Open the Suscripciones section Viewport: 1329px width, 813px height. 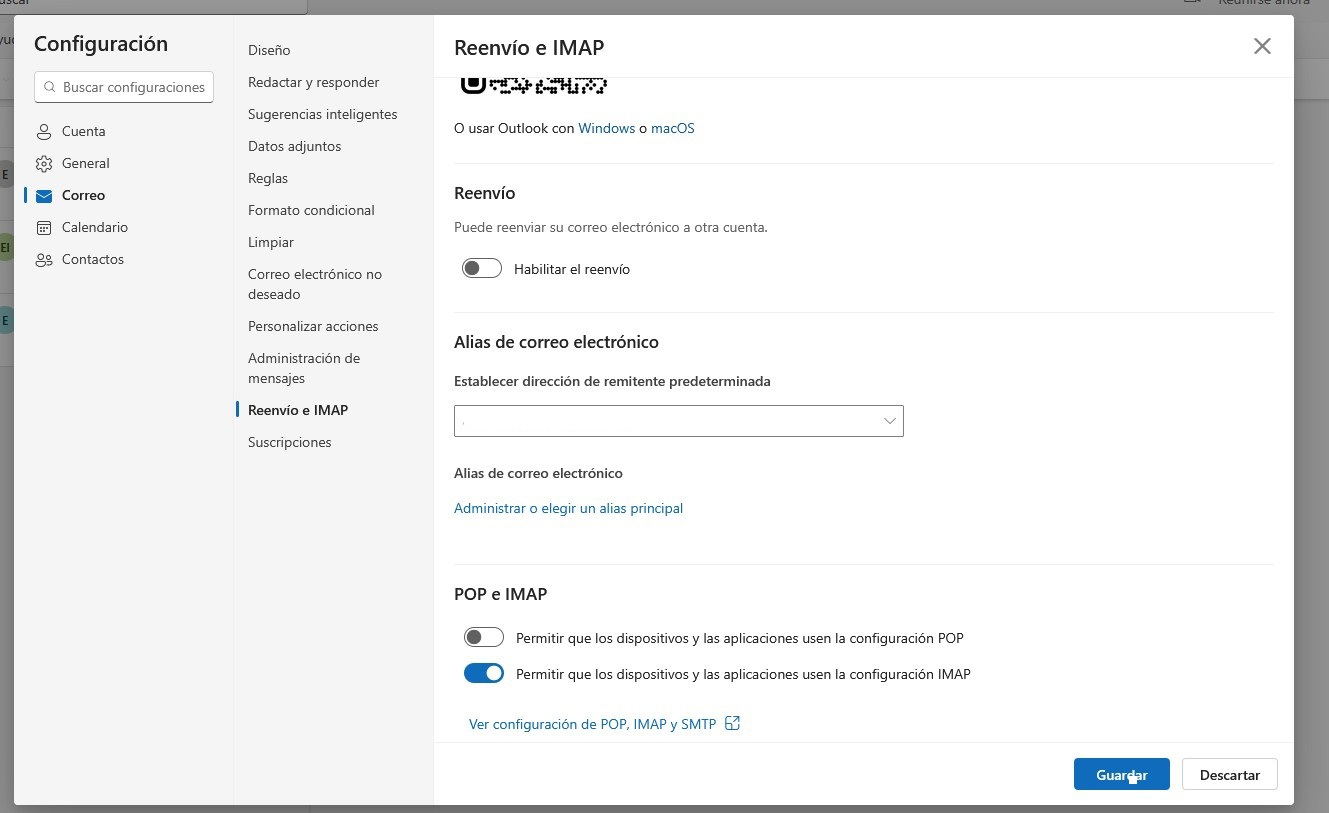tap(290, 442)
